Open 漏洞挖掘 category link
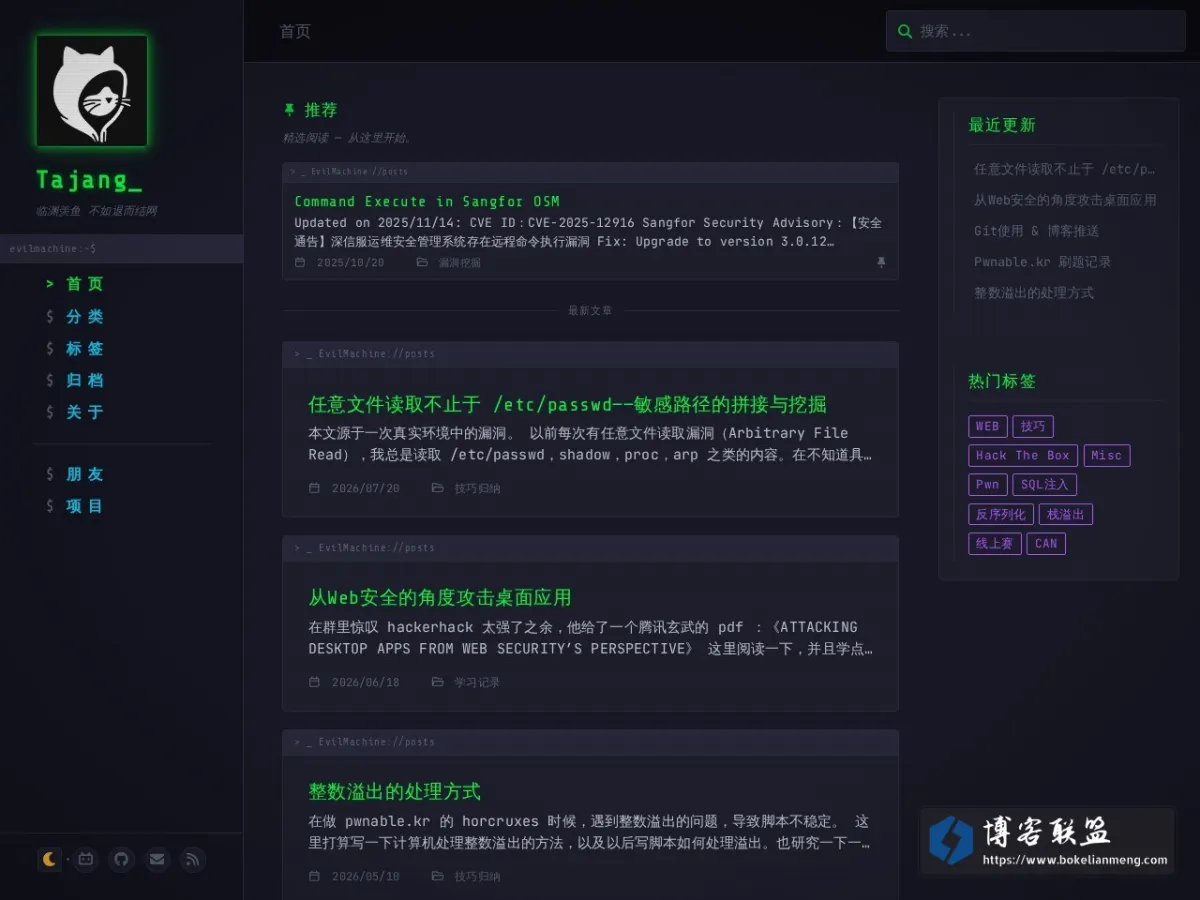This screenshot has height=900, width=1200. click(x=459, y=262)
